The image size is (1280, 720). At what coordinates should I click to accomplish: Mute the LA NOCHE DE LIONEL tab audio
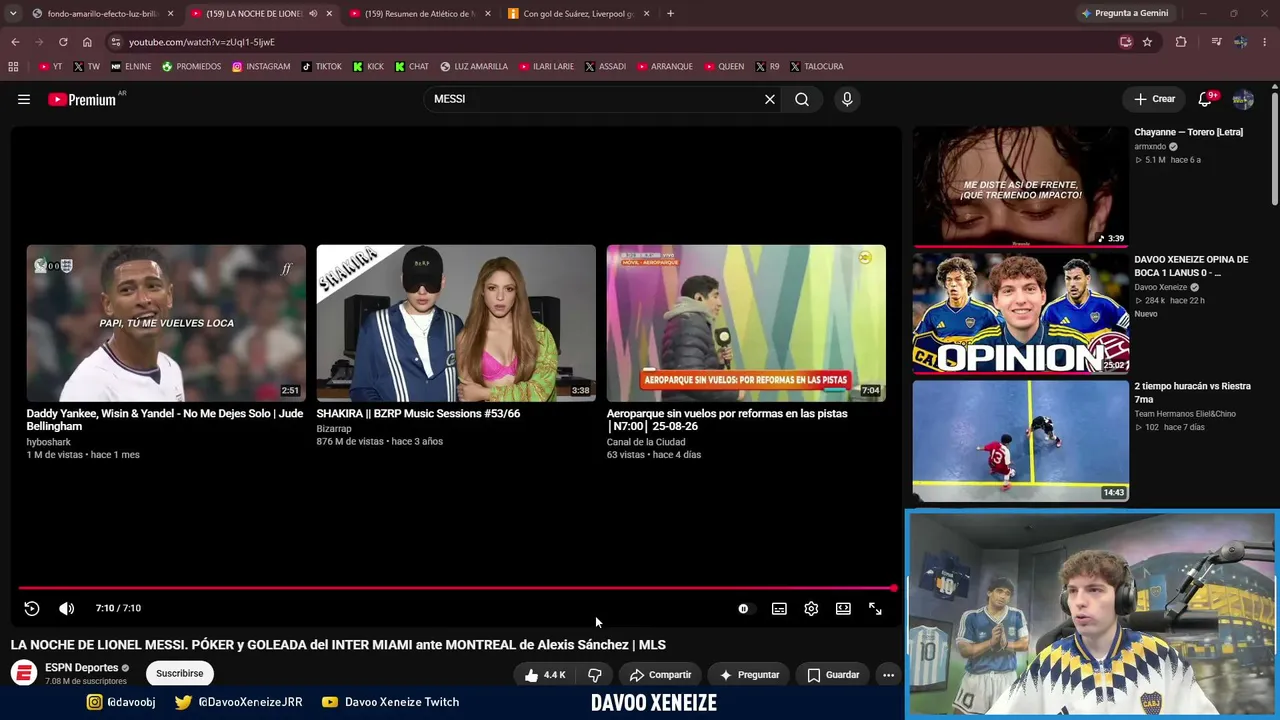click(x=313, y=14)
